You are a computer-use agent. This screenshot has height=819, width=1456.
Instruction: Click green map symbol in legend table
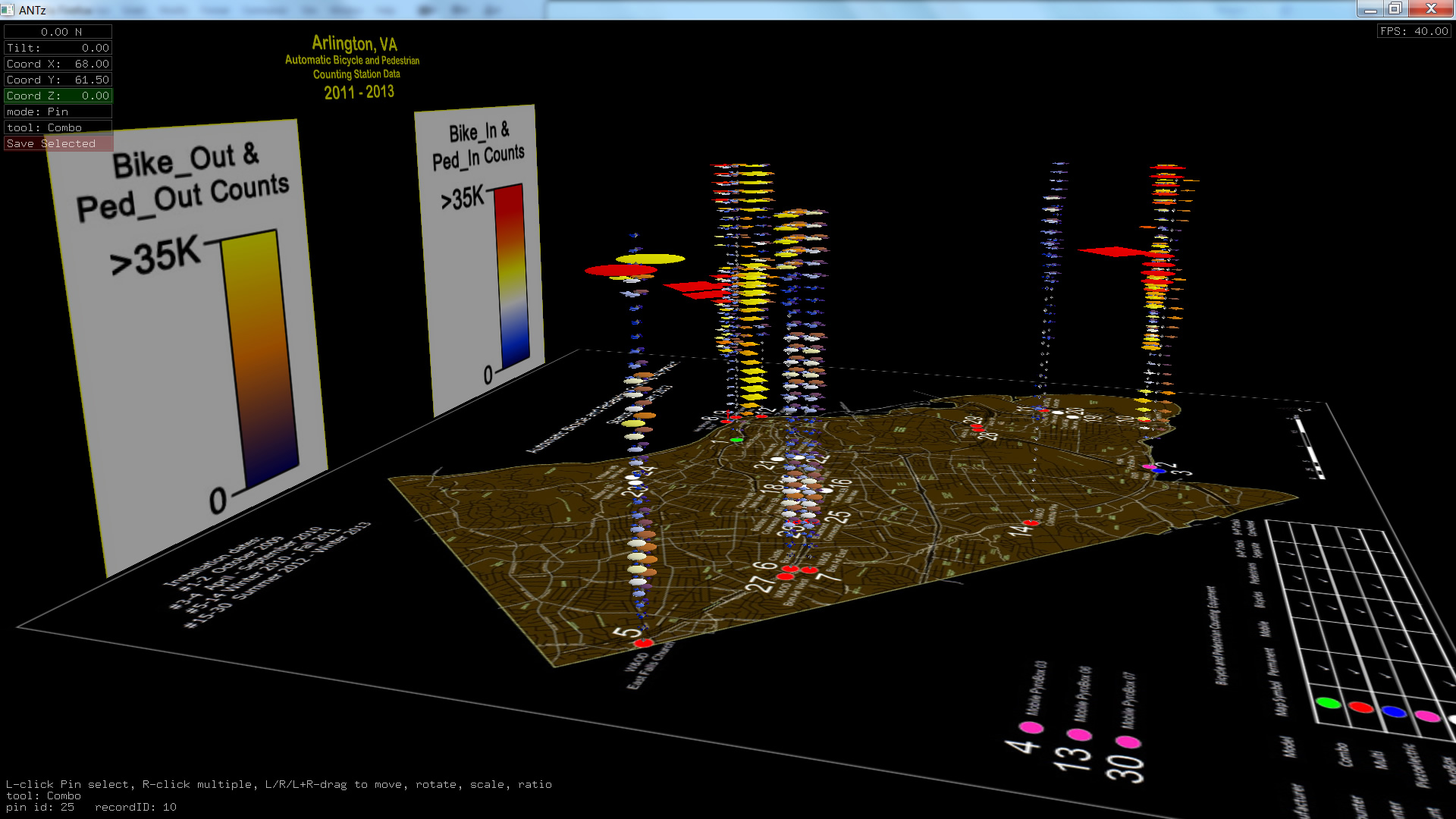(1328, 703)
